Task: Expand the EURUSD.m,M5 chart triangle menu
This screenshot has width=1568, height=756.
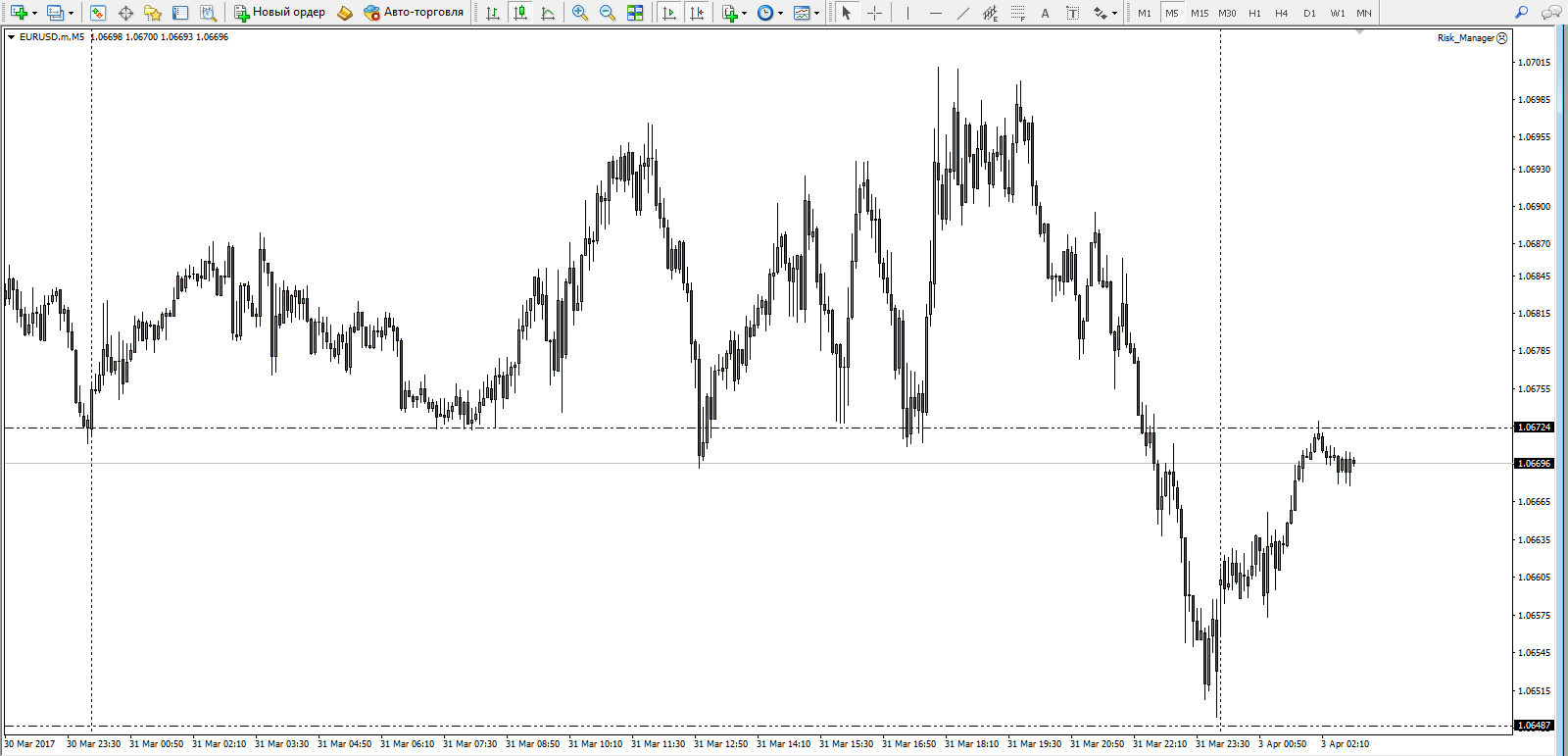Action: click(11, 37)
